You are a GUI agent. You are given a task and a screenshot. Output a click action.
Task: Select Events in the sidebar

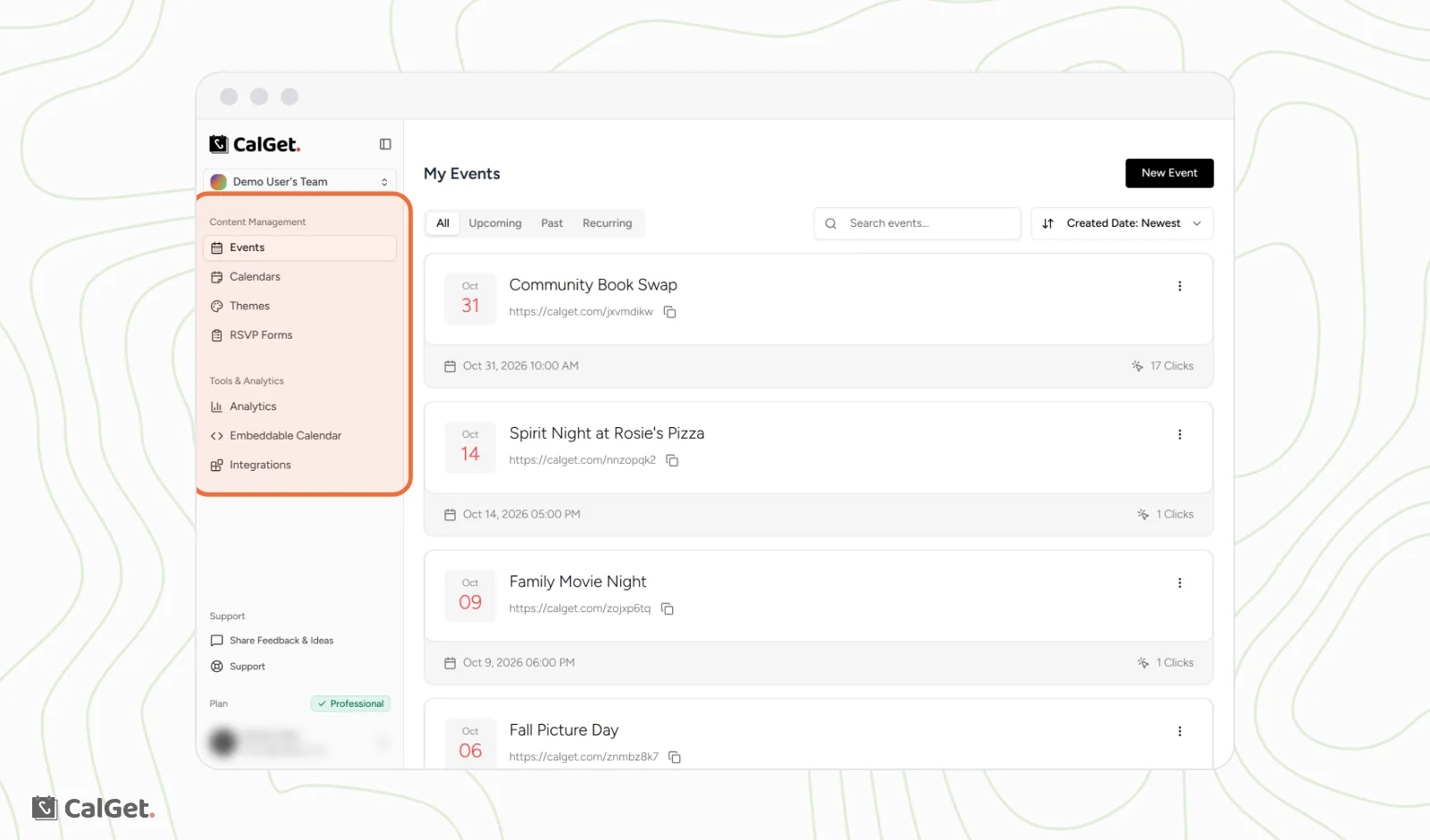pyautogui.click(x=299, y=248)
